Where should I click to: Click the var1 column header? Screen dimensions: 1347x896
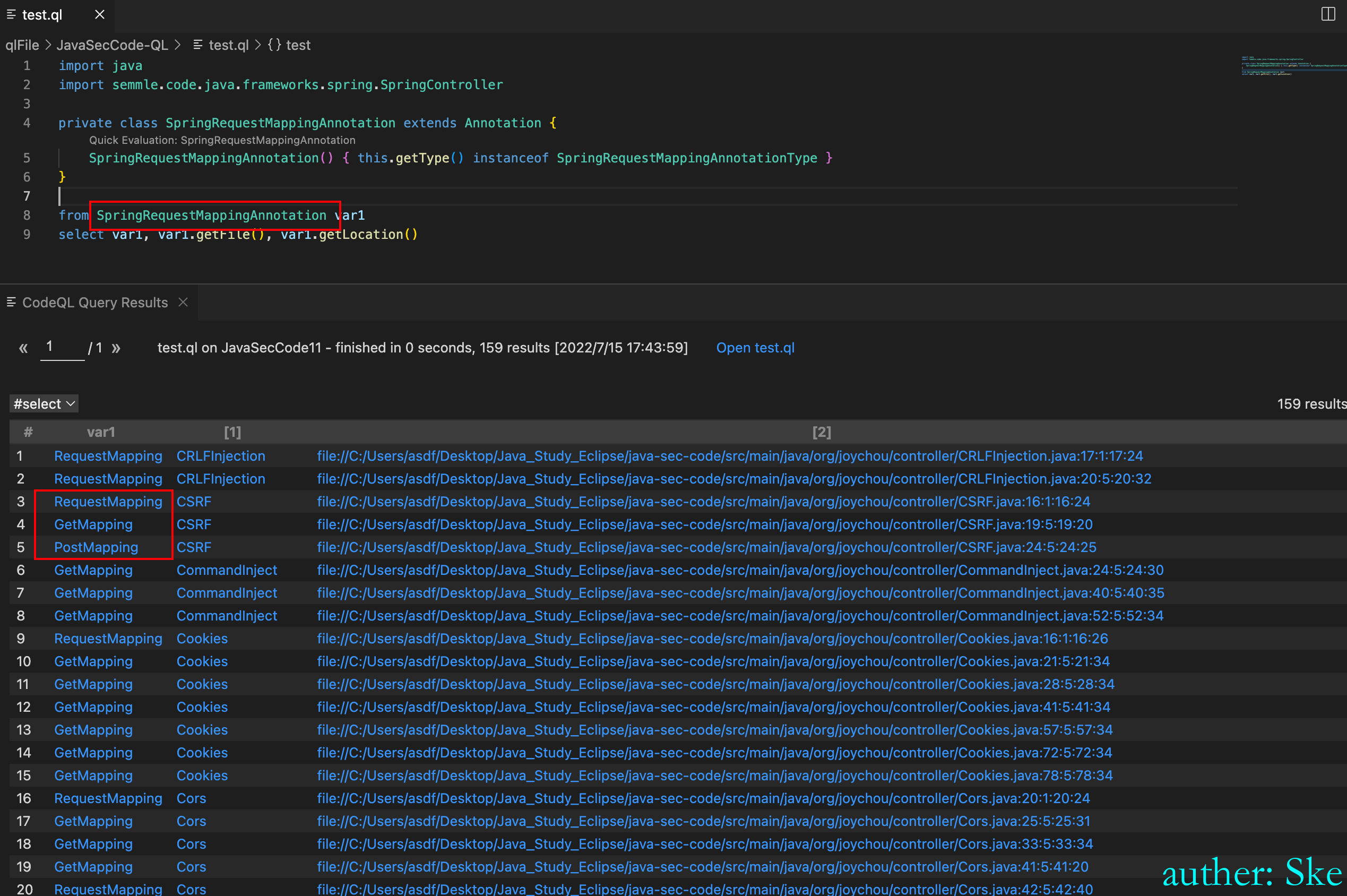tap(101, 432)
